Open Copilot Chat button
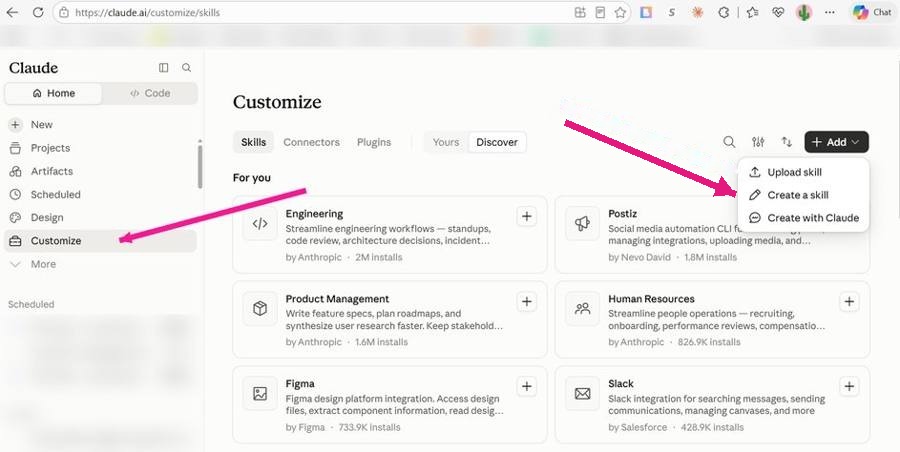 (871, 12)
